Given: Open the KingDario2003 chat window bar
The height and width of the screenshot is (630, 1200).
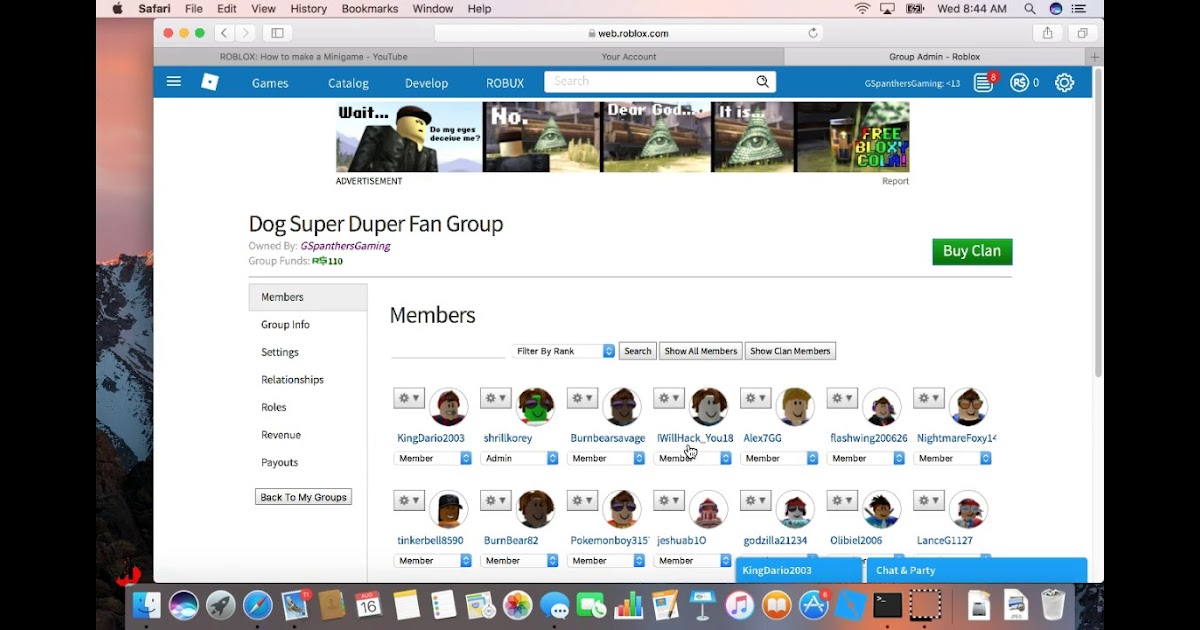Looking at the screenshot, I should pos(799,570).
